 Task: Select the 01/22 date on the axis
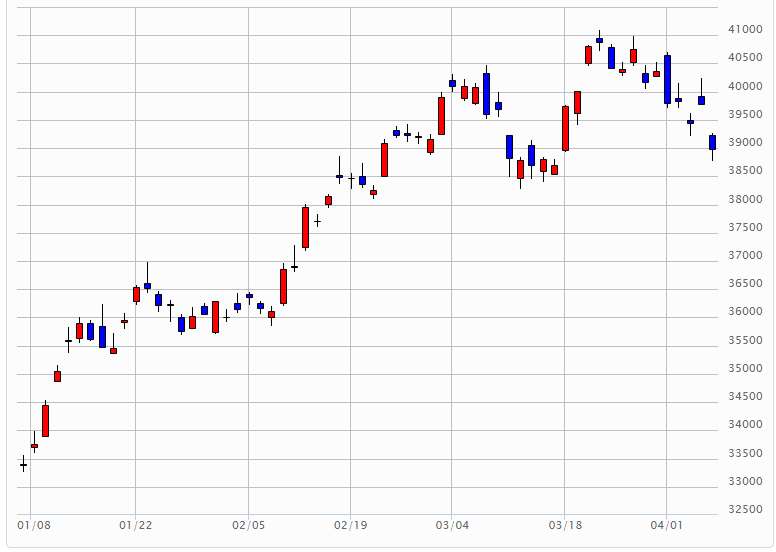135,524
